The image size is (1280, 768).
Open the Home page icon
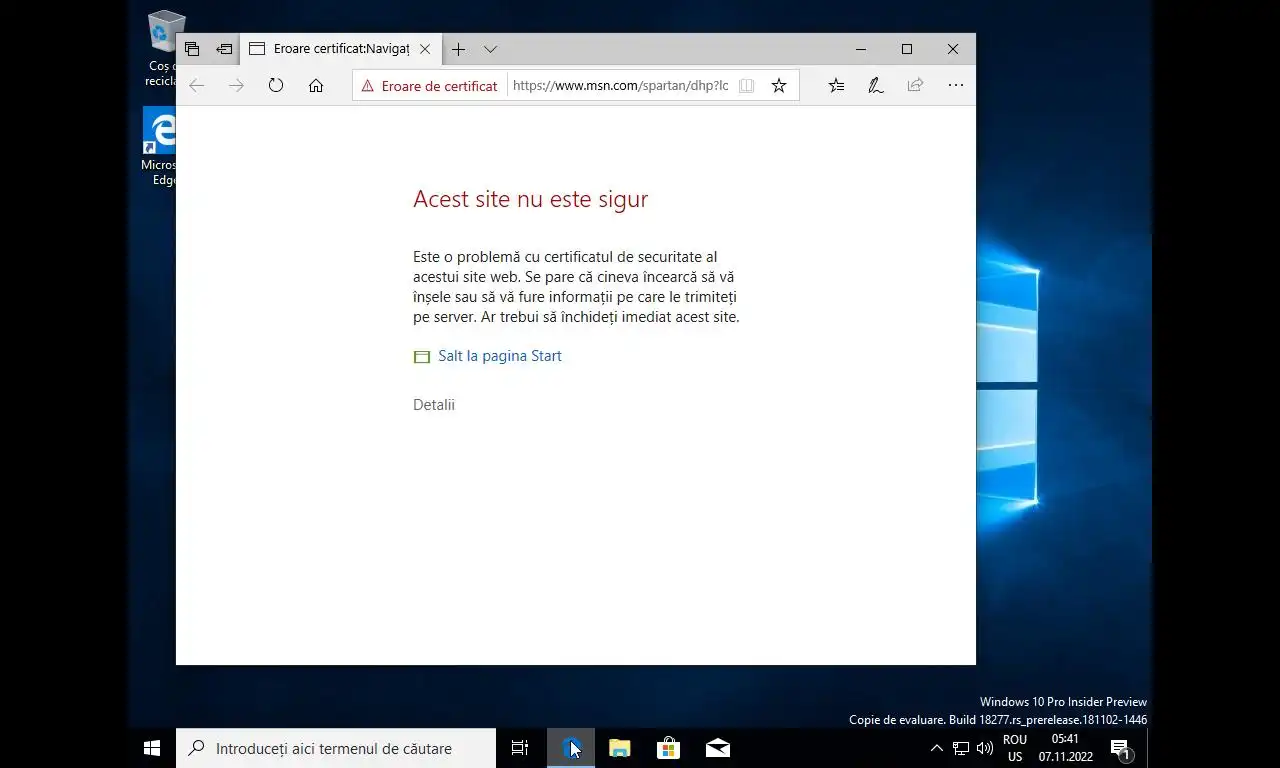(x=316, y=86)
